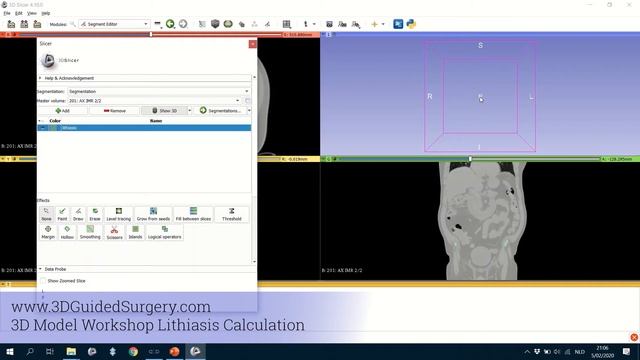Go to next module with grey arrow
640x360 pixels.
pos(183,24)
